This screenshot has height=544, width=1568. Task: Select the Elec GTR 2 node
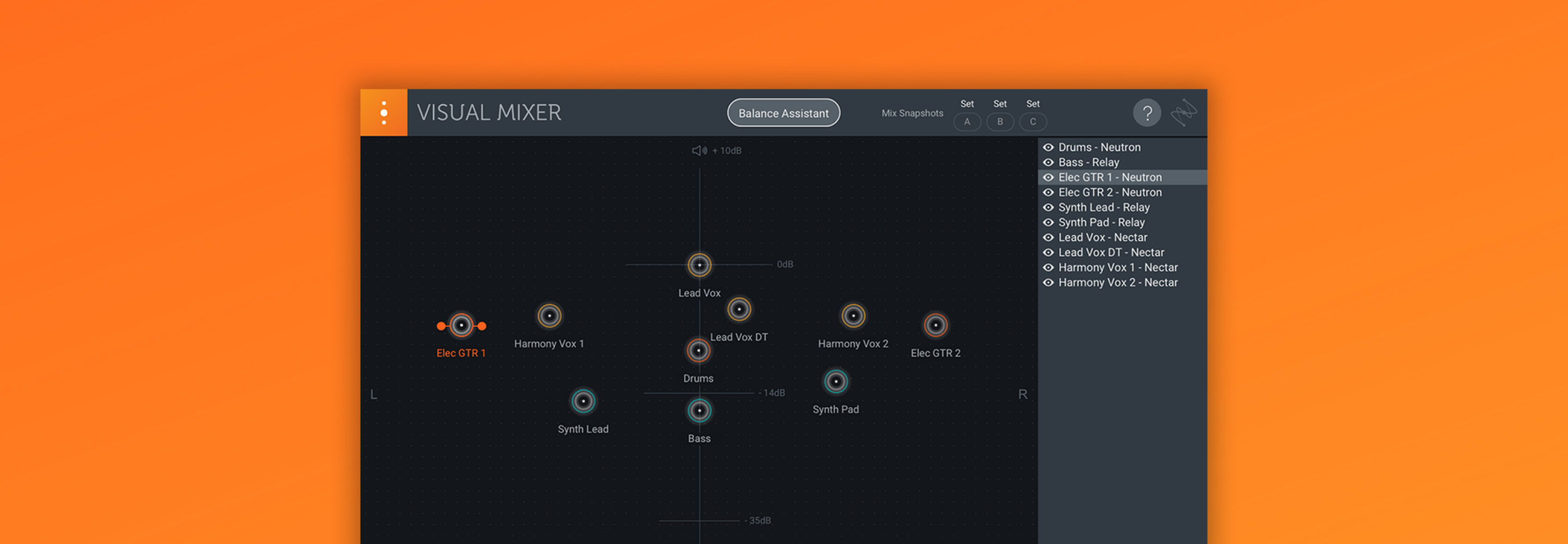pyautogui.click(x=935, y=325)
